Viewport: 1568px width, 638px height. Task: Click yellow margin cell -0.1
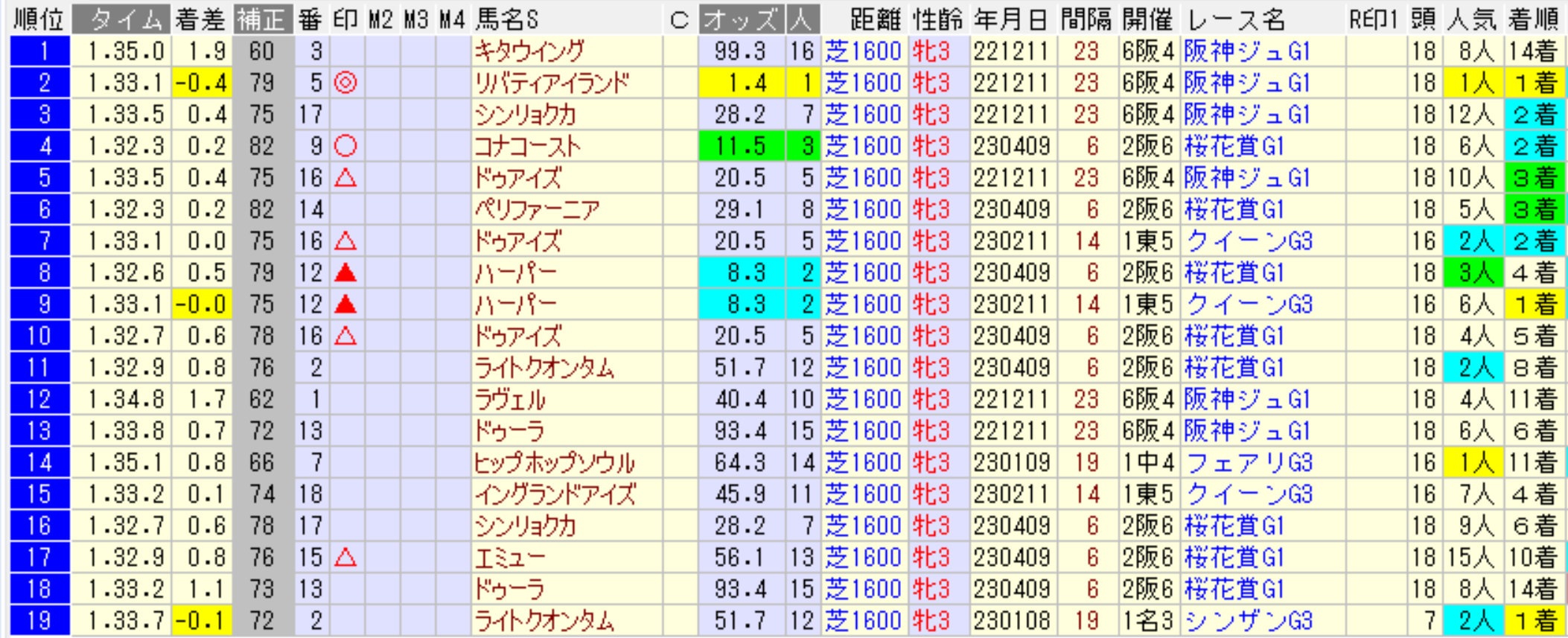[202, 620]
